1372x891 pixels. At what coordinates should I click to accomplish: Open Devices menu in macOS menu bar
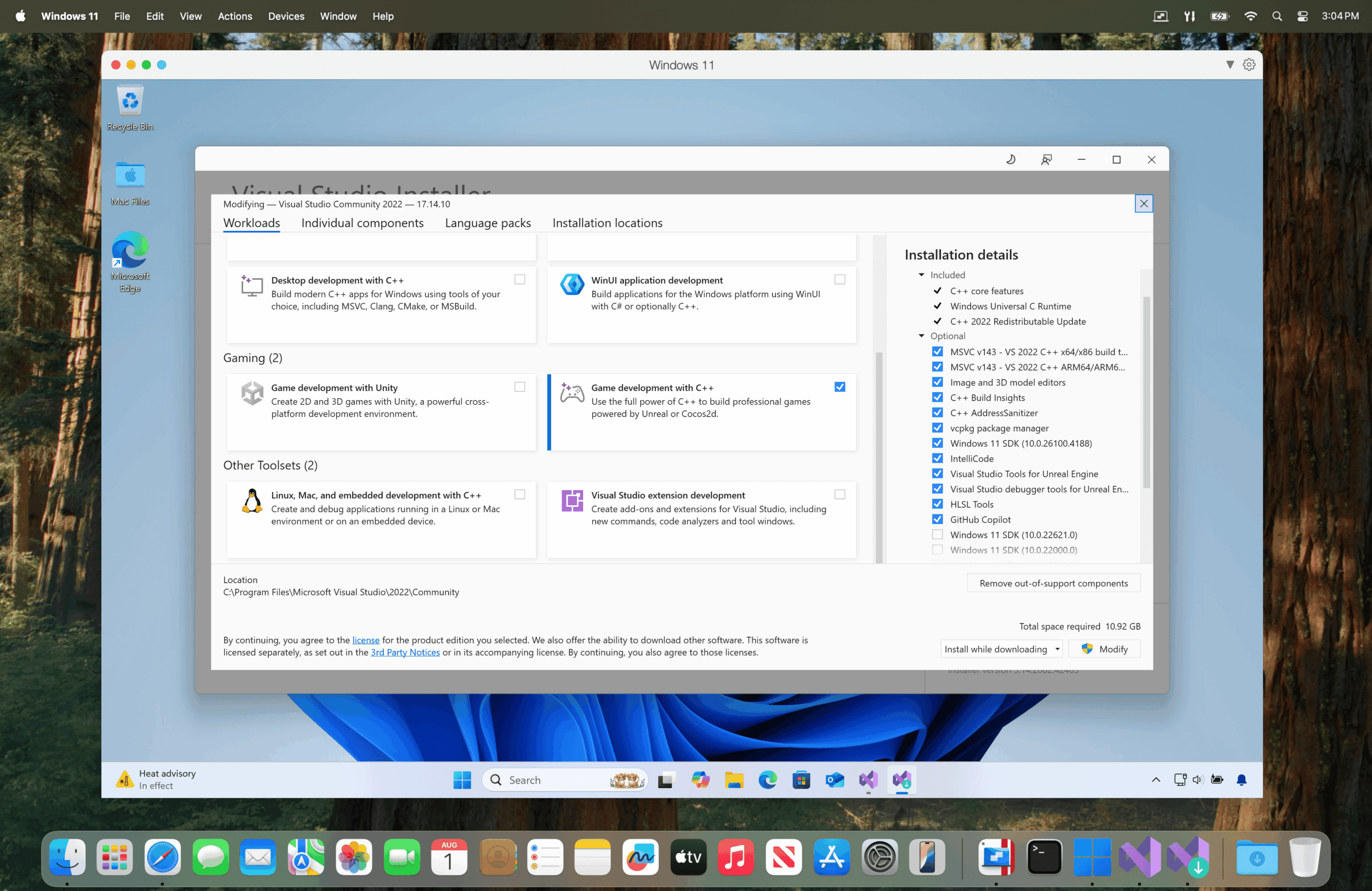tap(286, 16)
